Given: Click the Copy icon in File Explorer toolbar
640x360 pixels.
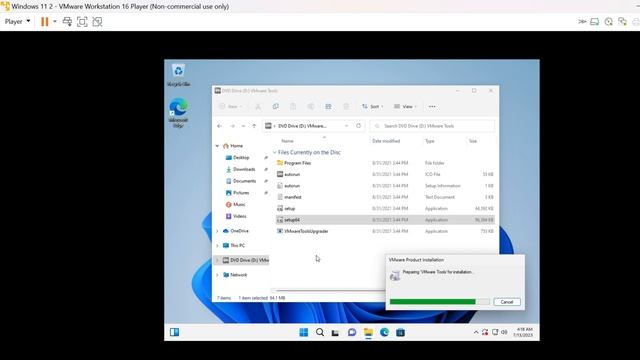Looking at the screenshot, I should tap(276, 107).
